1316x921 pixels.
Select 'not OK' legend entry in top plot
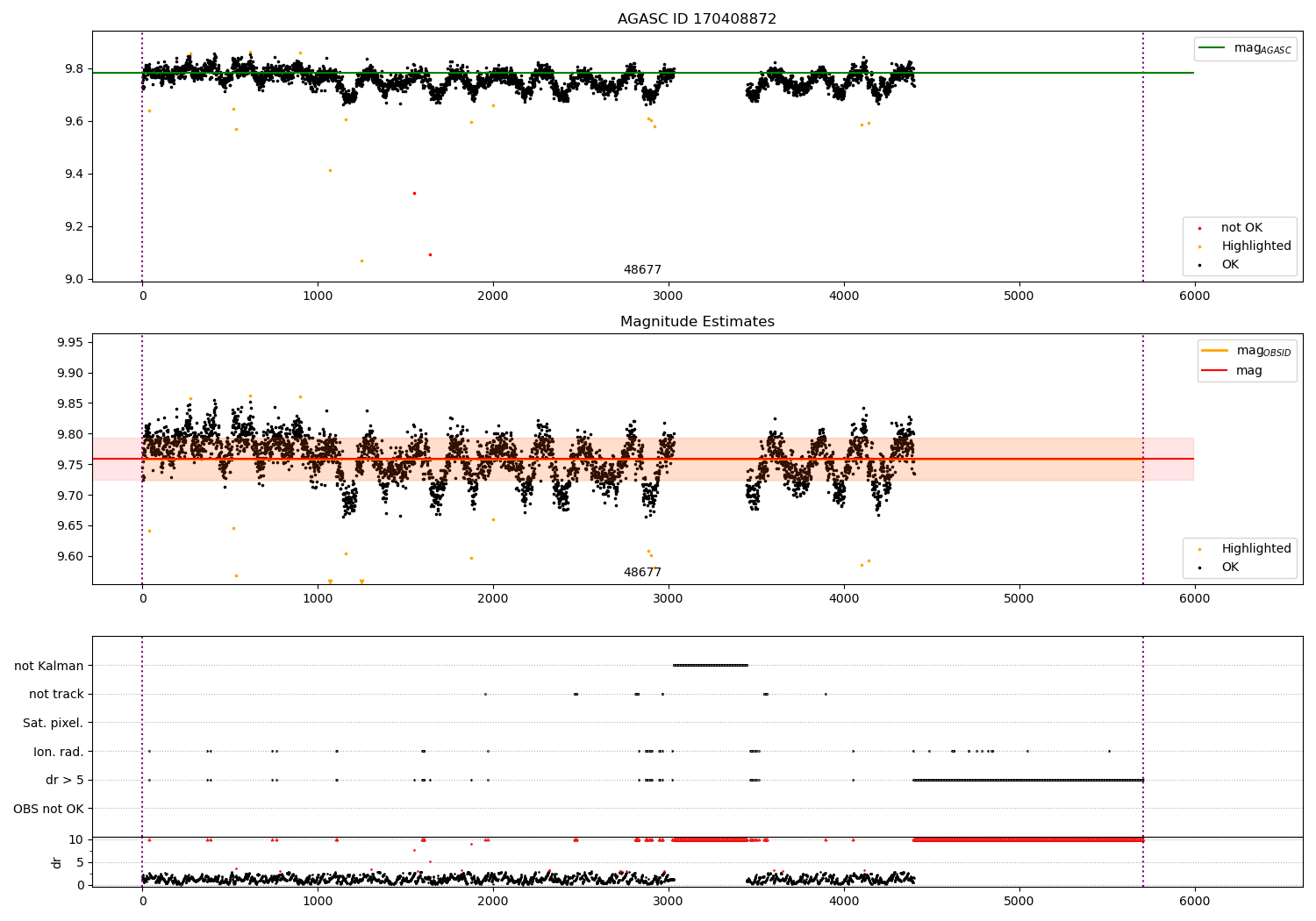pyautogui.click(x=1241, y=228)
